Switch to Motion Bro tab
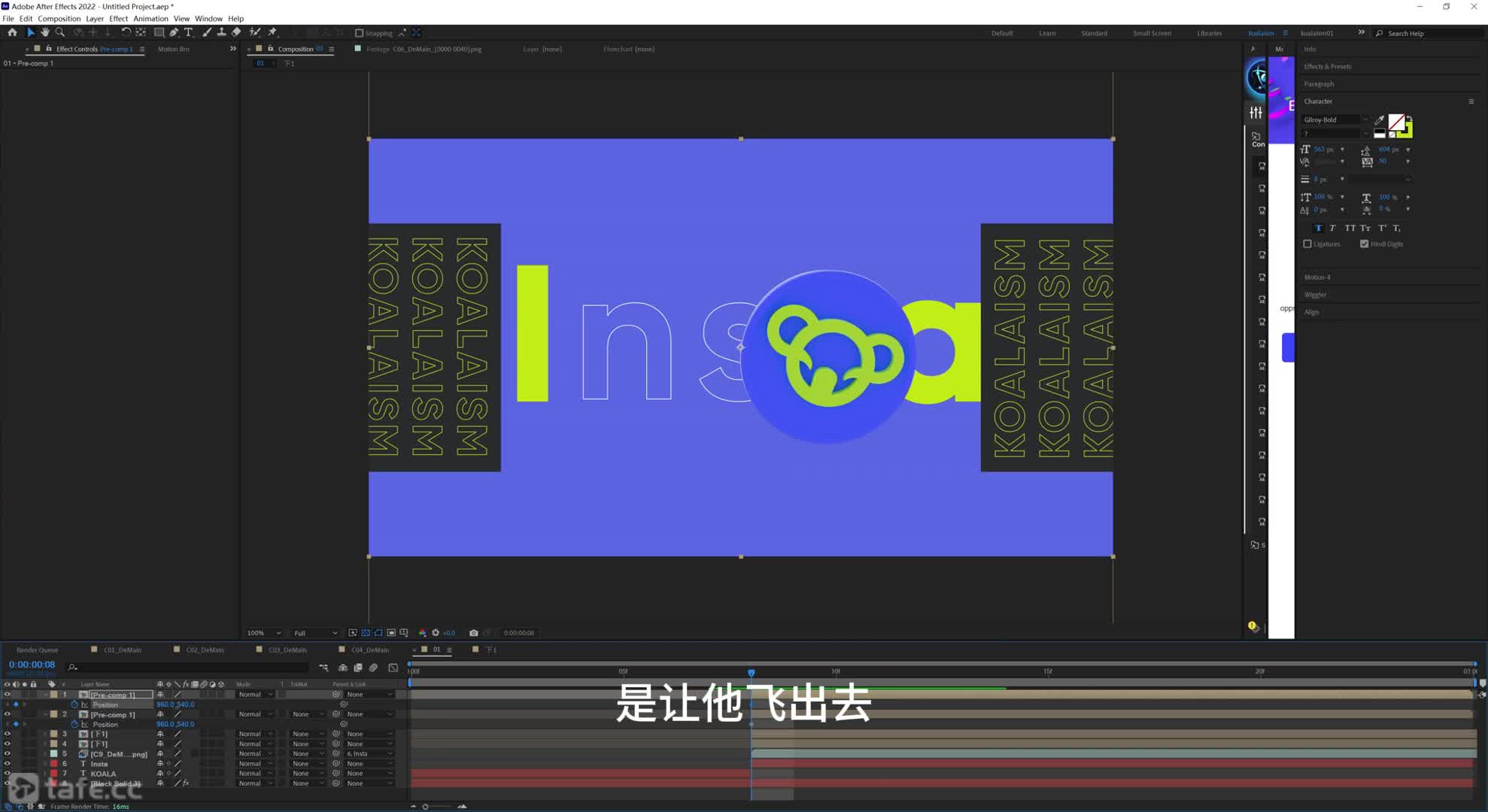The image size is (1488, 812). pos(174,49)
